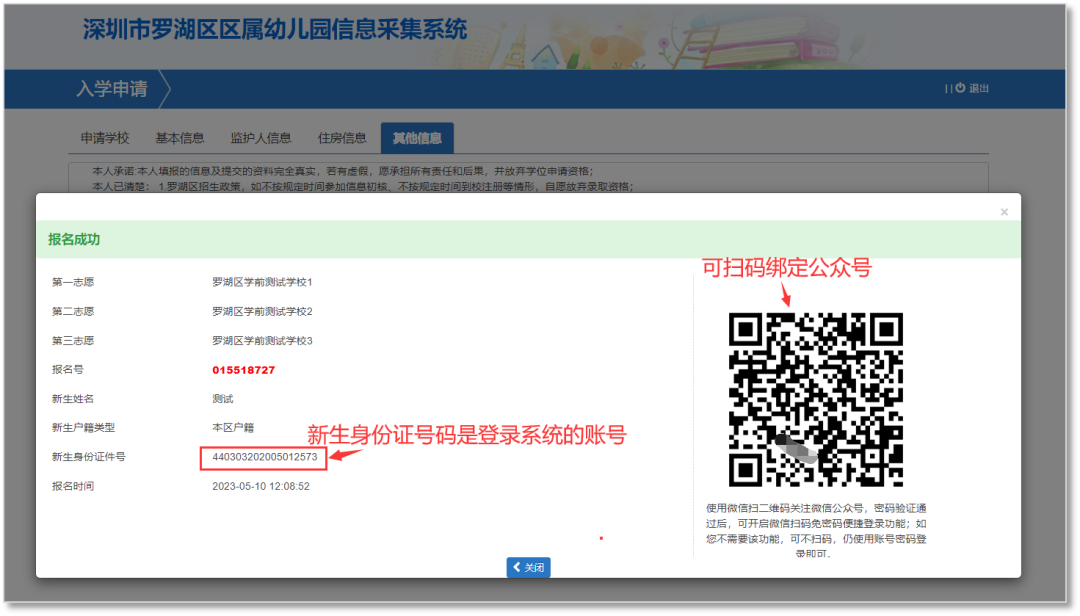Go to the 住房信息 tab
Image resolution: width=1080 pixels, height=616 pixels.
tap(342, 138)
